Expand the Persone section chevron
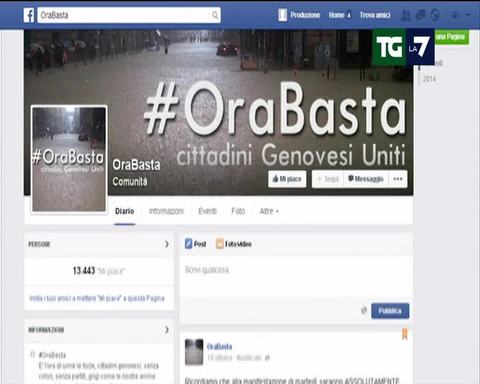The width and height of the screenshot is (480, 384). click(167, 244)
